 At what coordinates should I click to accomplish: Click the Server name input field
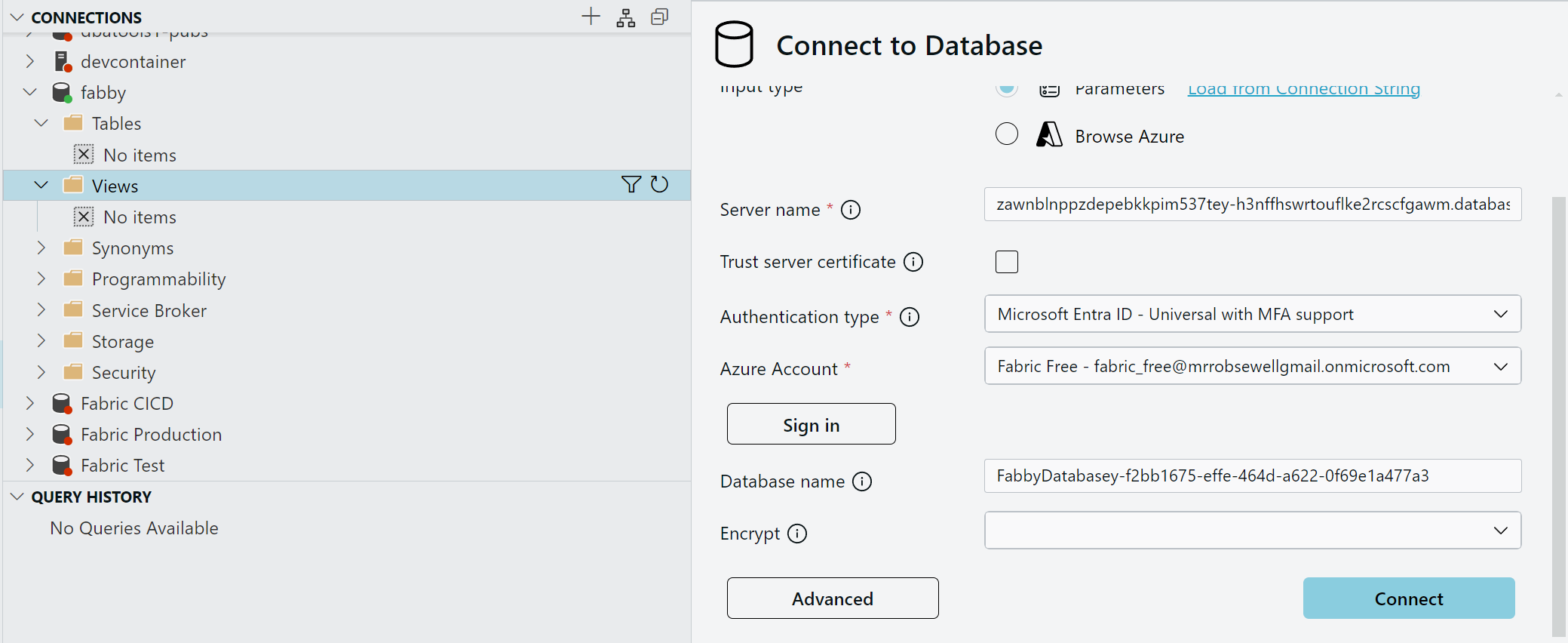tap(1253, 205)
